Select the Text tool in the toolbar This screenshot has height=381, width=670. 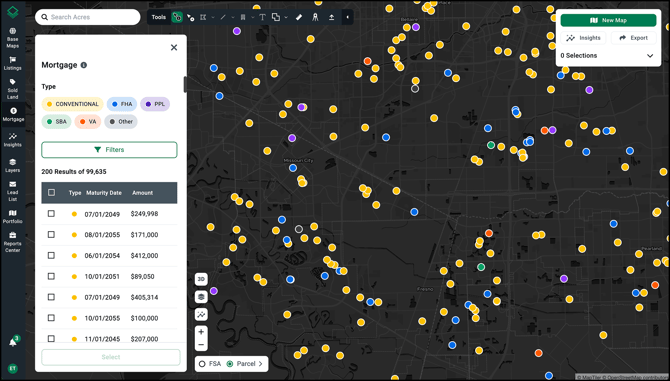click(262, 17)
